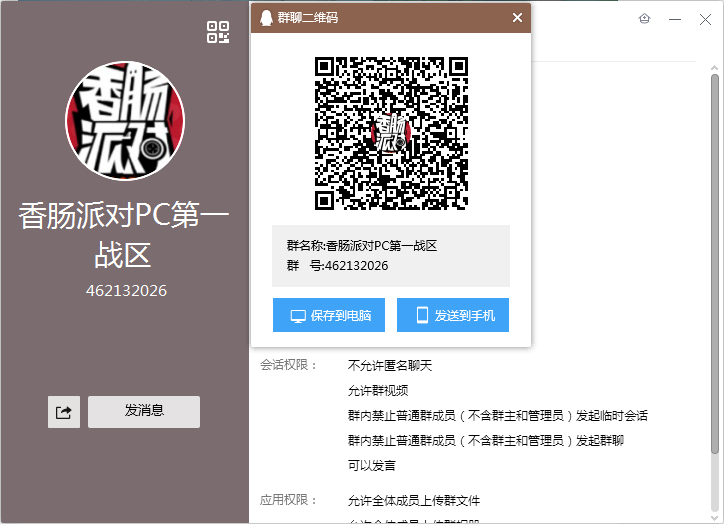Screen dimensions: 724x524
Task: Click the line about 发起临时会话
Action: [x=498, y=416]
